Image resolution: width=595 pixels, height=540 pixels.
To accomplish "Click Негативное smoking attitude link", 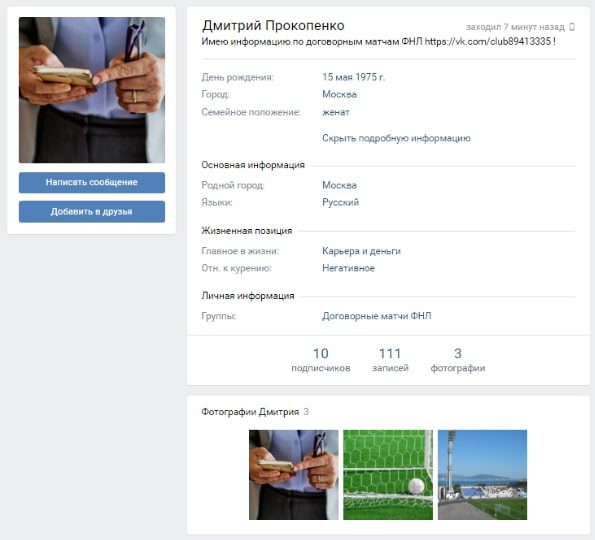I will (348, 268).
